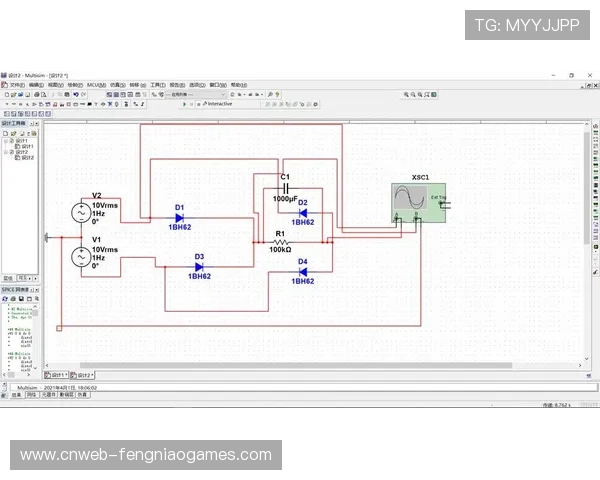
Task: Click resistor R1 100kΩ component
Action: pos(281,241)
